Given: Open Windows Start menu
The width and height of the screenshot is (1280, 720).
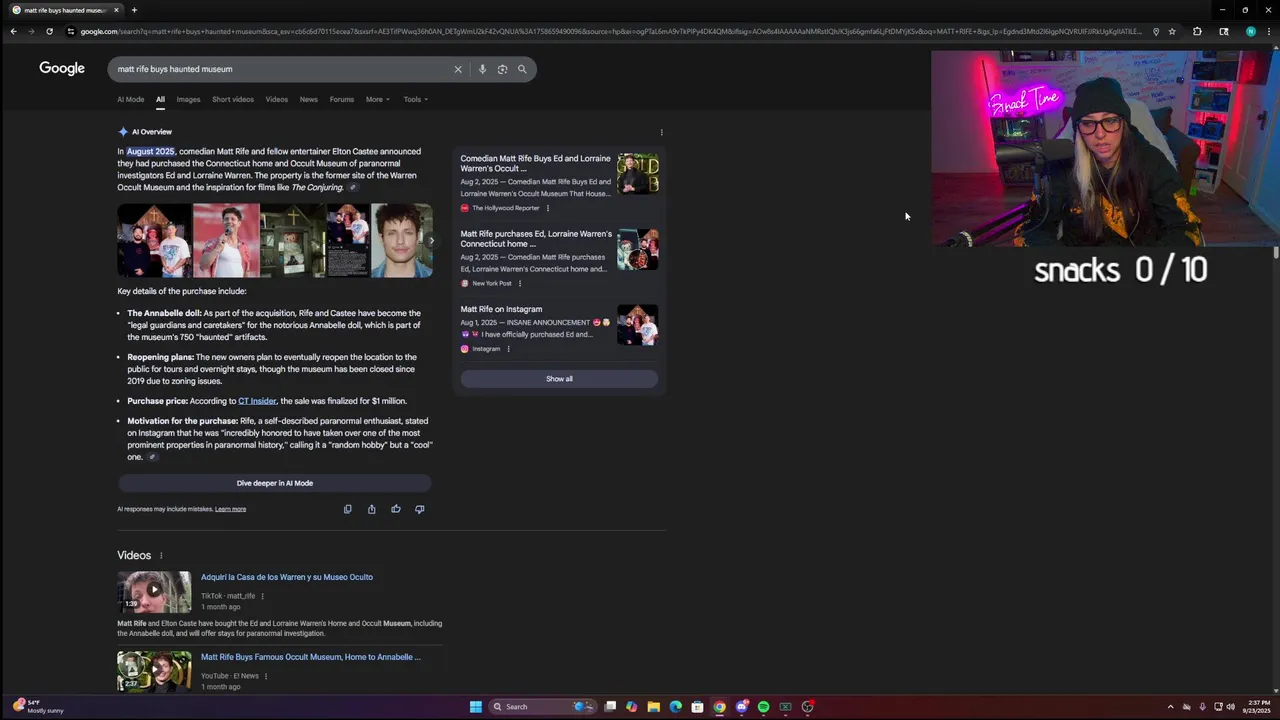Looking at the screenshot, I should [476, 707].
